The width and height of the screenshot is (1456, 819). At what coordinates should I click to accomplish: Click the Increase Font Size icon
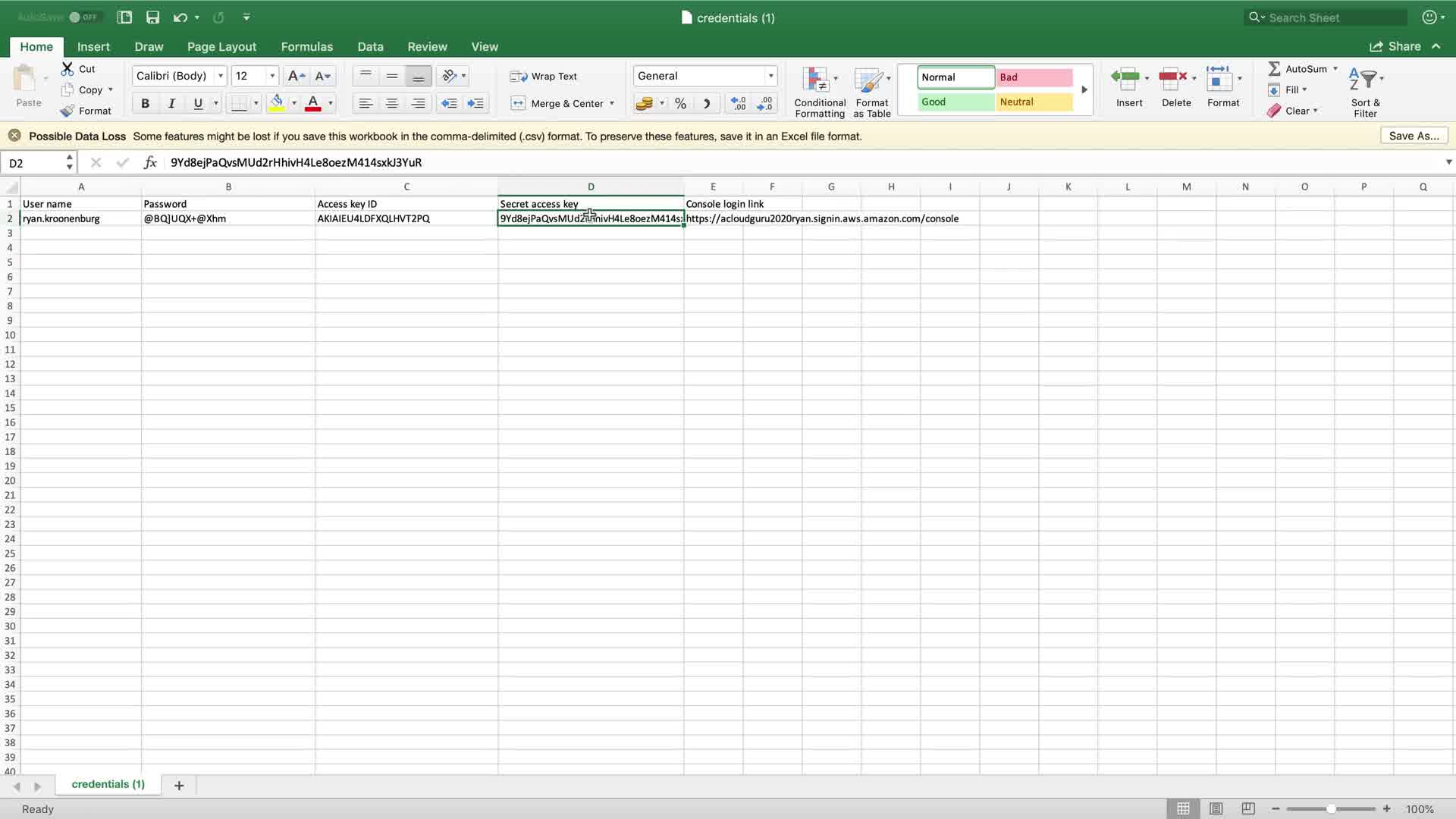click(x=296, y=76)
